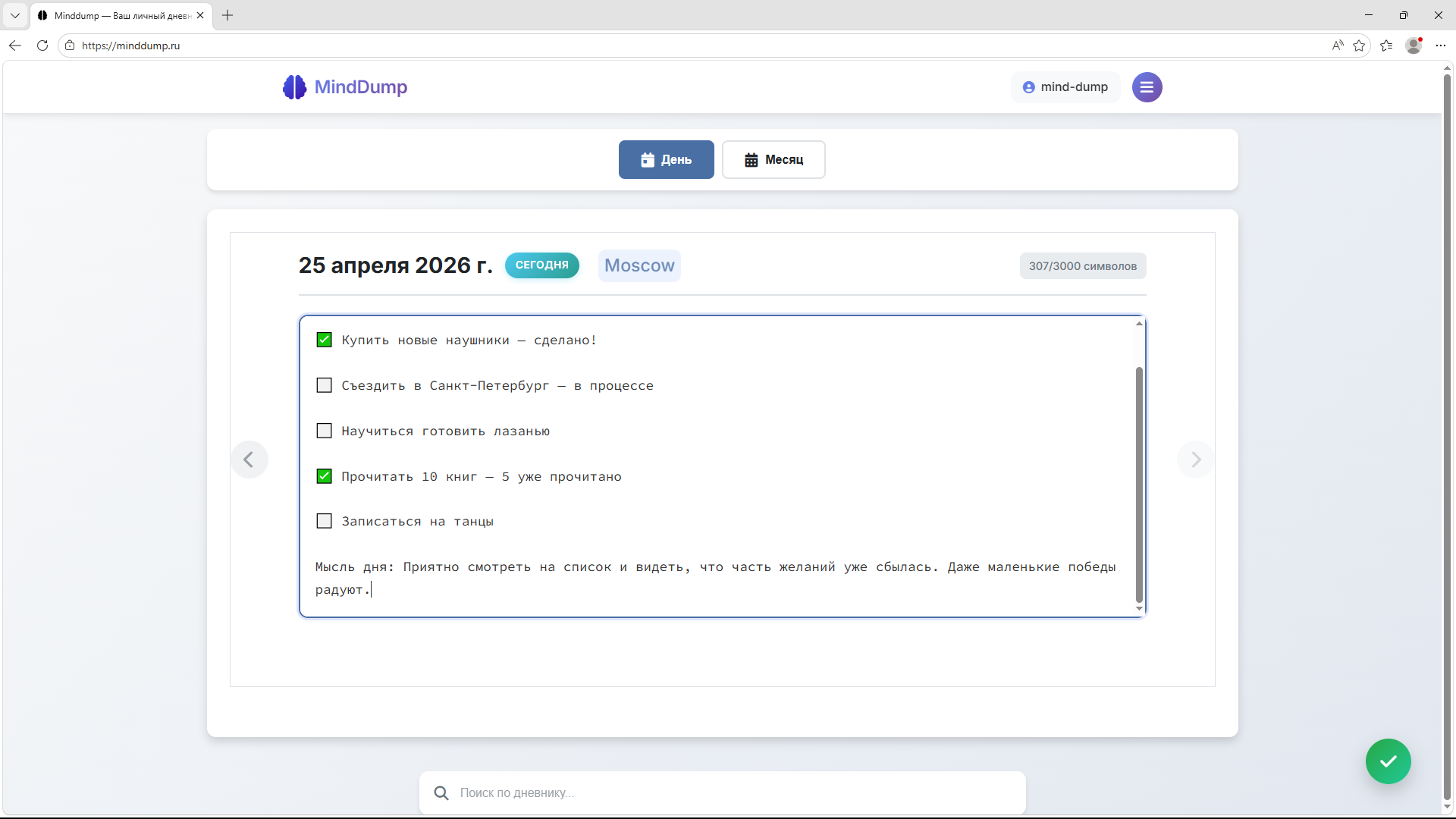
Task: Check the 'Съездить в Санкт-Петербург' box
Action: pyautogui.click(x=324, y=384)
